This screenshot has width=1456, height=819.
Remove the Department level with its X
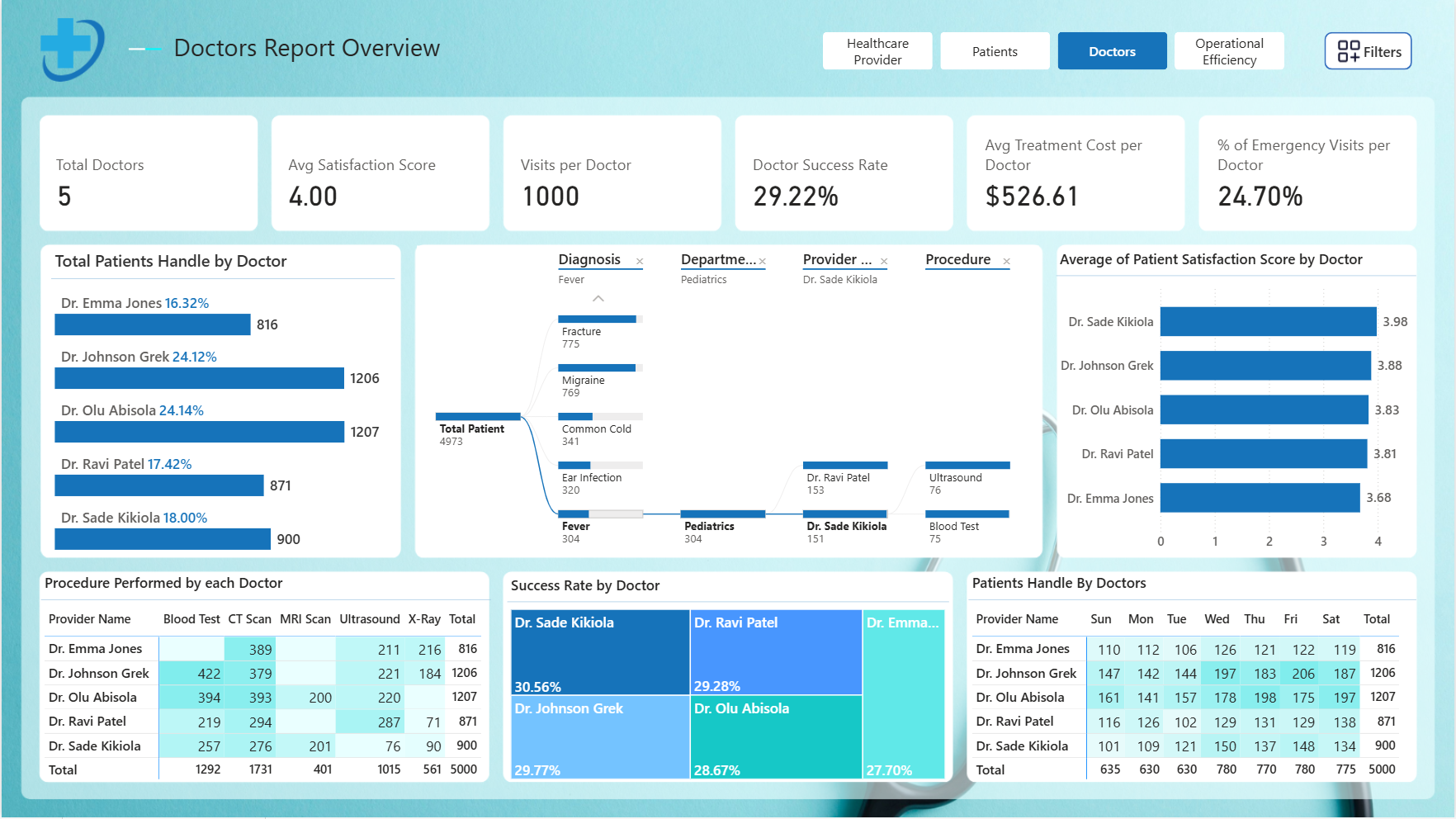click(762, 262)
